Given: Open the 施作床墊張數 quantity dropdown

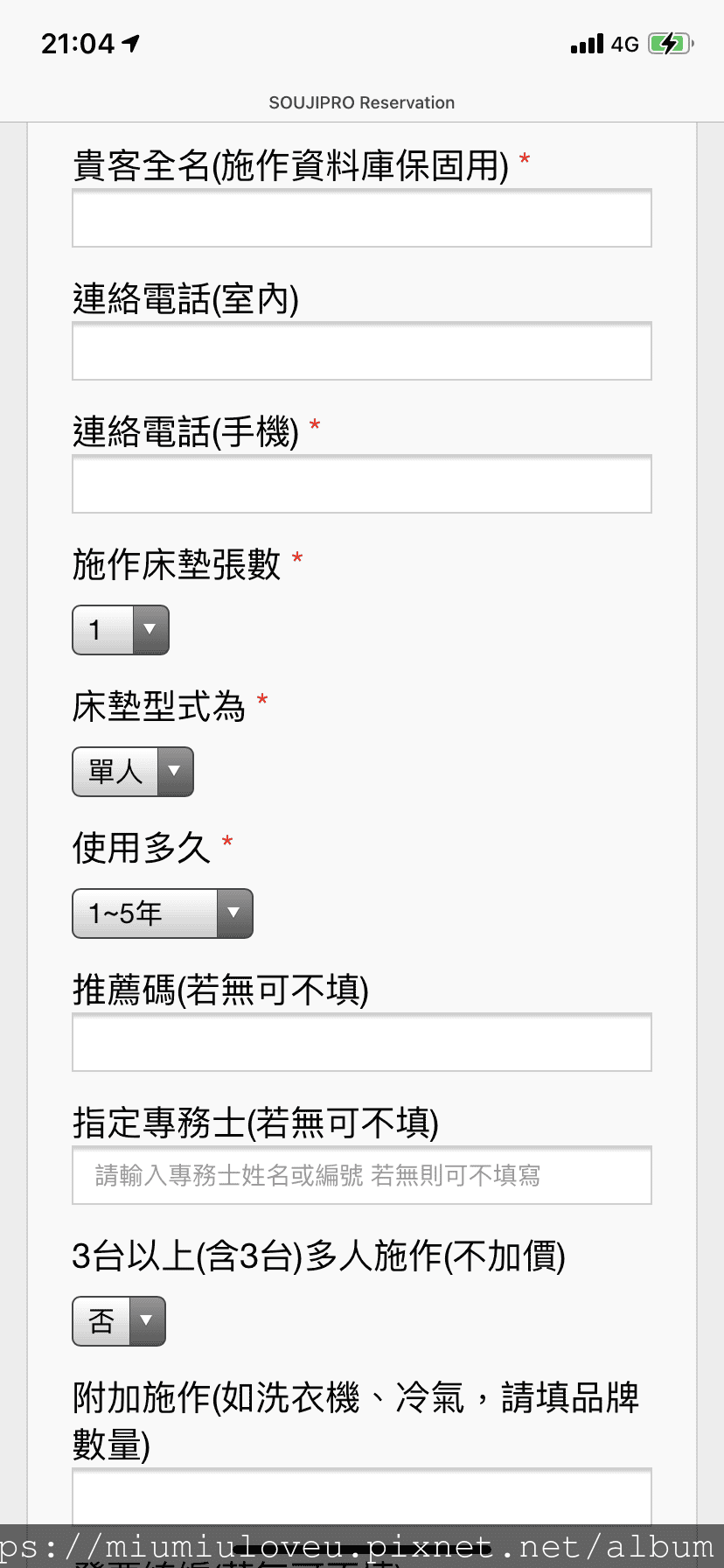Looking at the screenshot, I should coord(121,630).
